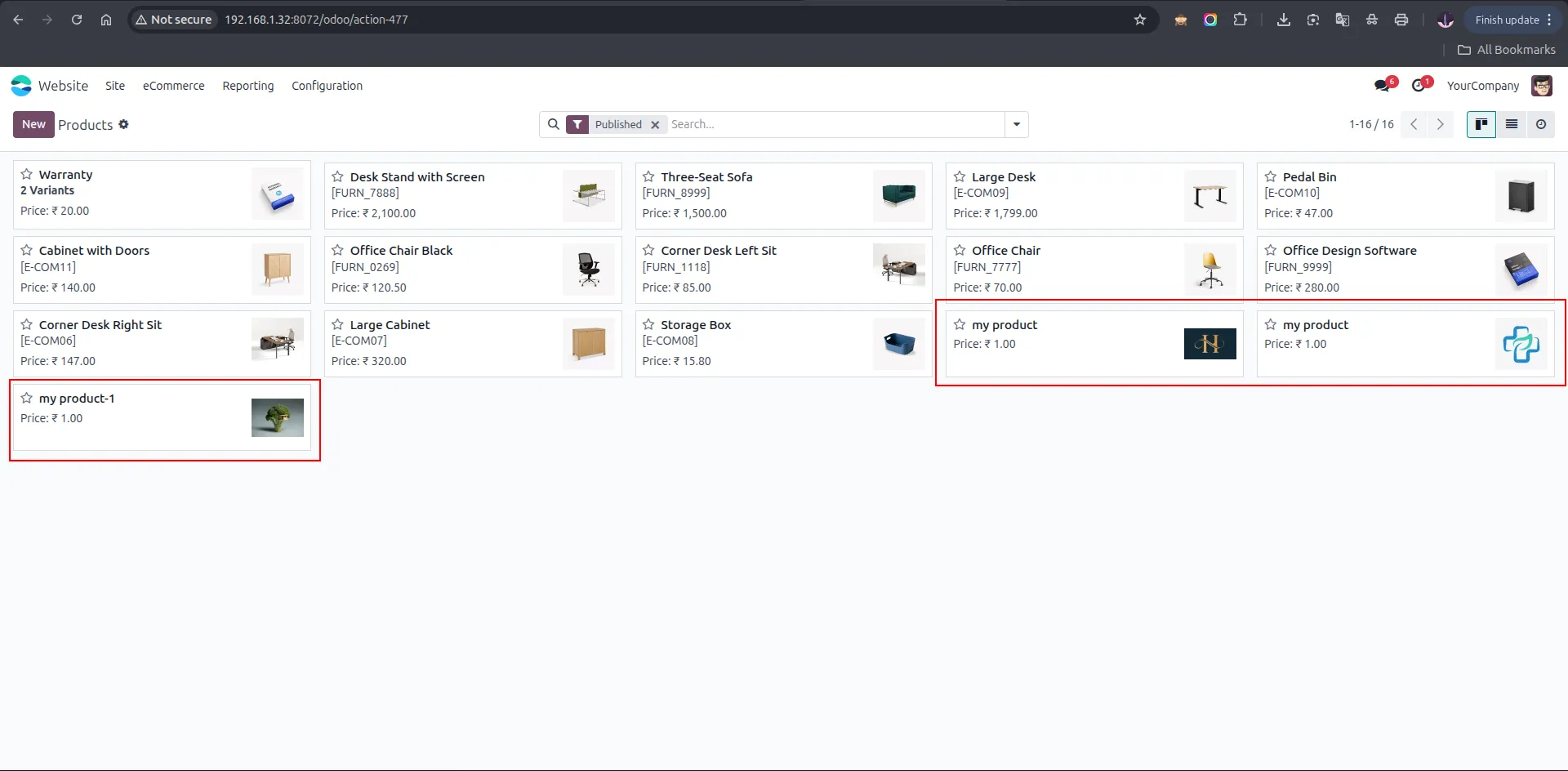1568x771 pixels.
Task: Click the search magnifier icon
Action: [554, 124]
